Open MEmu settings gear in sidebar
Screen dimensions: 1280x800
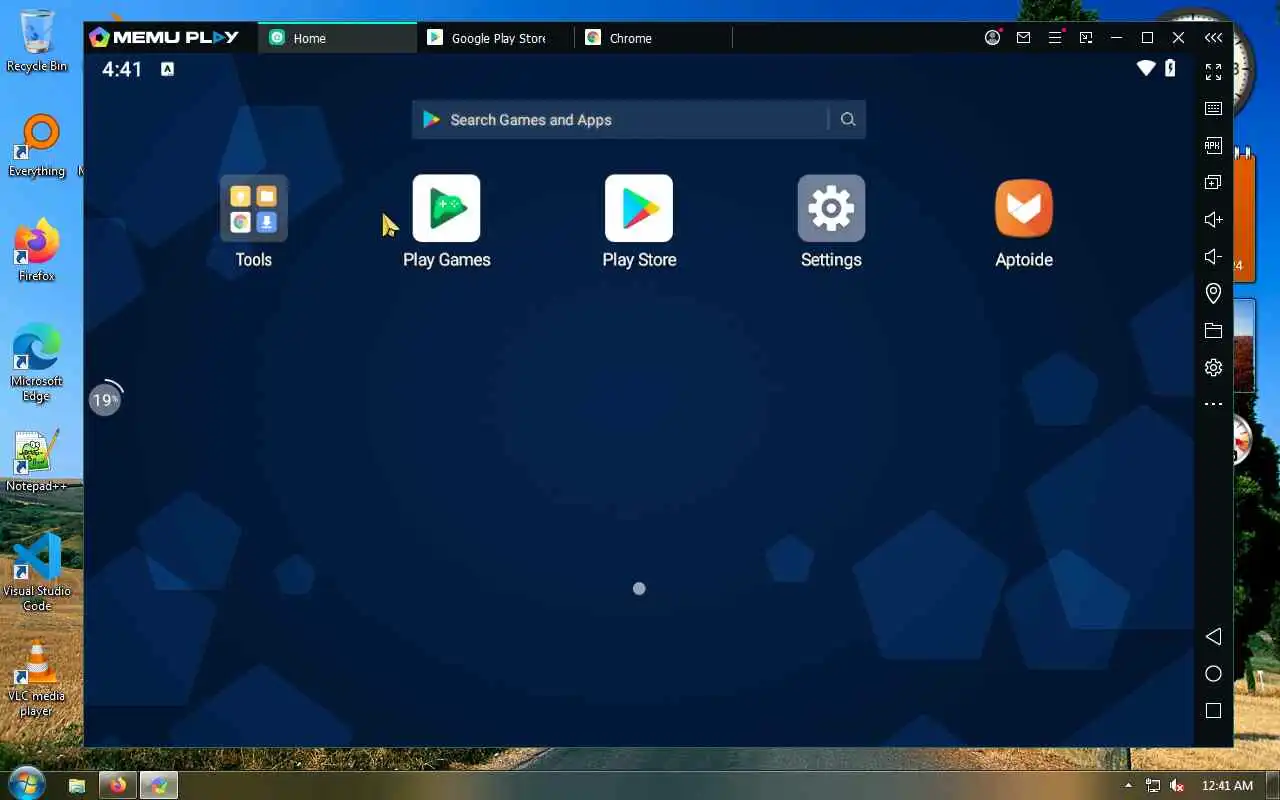pos(1213,367)
